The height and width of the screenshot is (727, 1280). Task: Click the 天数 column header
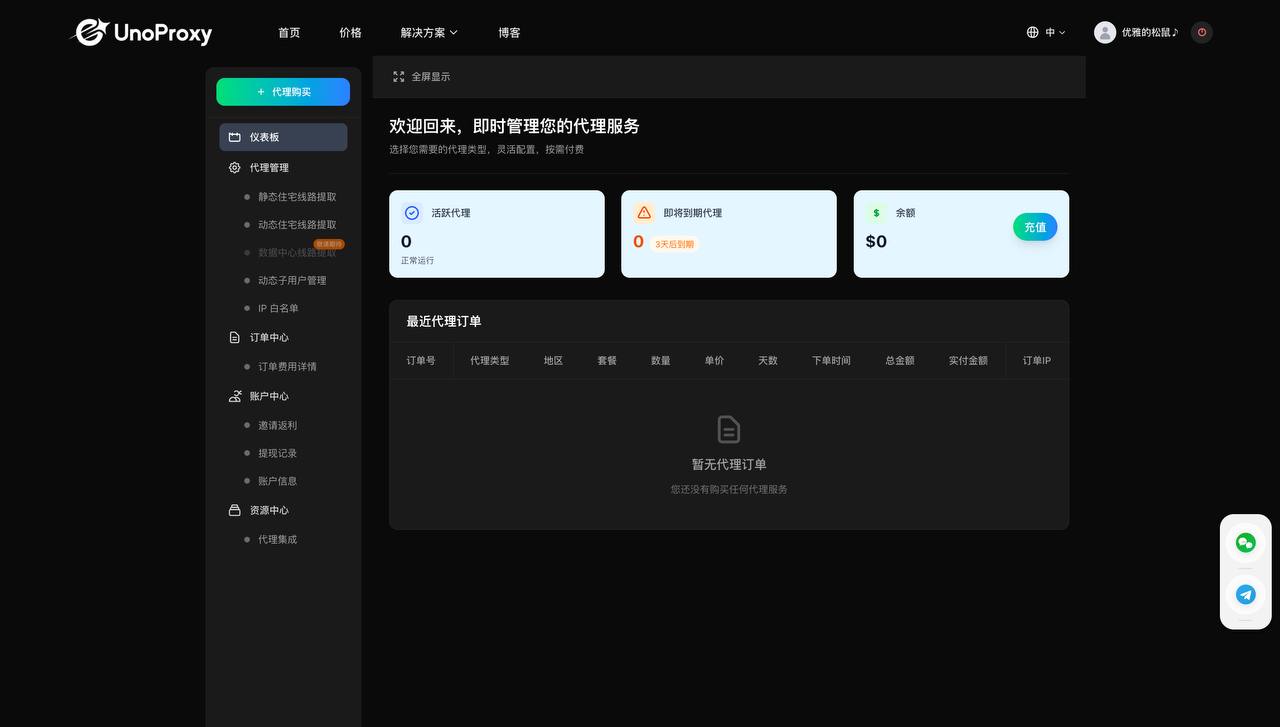[x=768, y=361]
